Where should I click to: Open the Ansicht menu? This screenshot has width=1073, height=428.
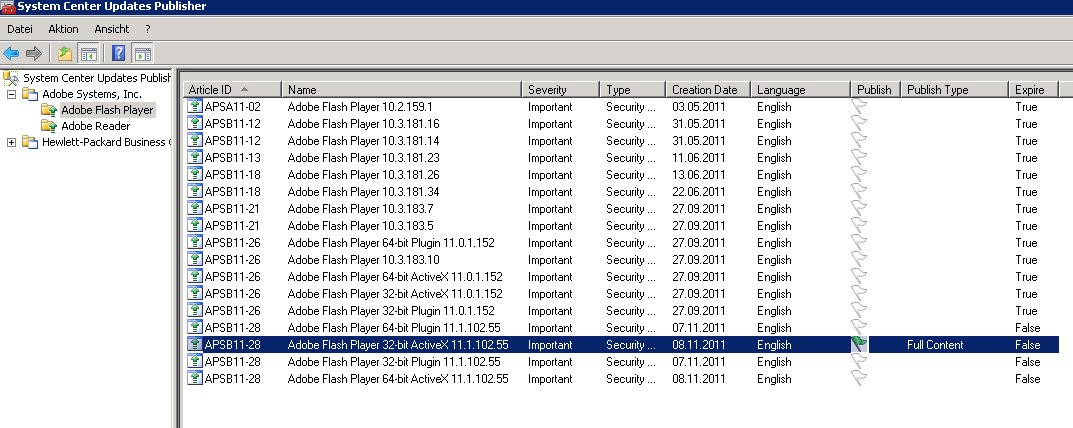tap(111, 29)
